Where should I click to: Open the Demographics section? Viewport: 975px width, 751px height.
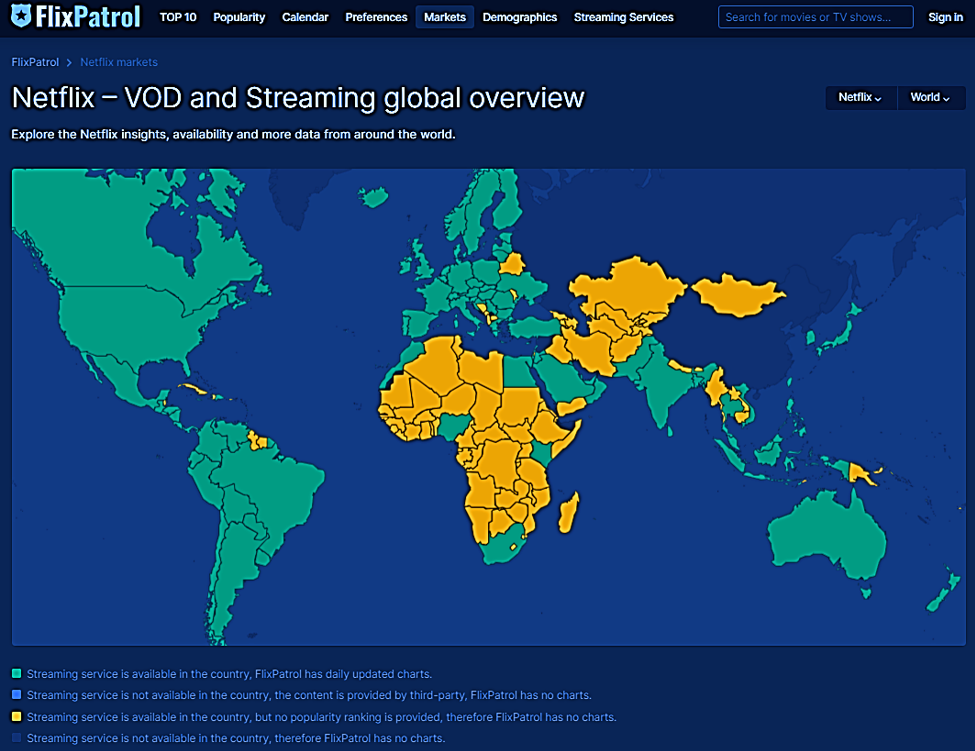coord(520,17)
